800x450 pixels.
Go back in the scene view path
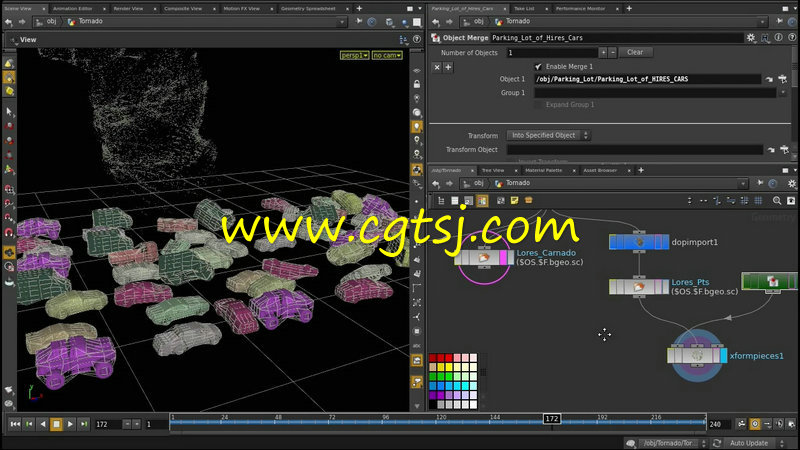pos(9,21)
